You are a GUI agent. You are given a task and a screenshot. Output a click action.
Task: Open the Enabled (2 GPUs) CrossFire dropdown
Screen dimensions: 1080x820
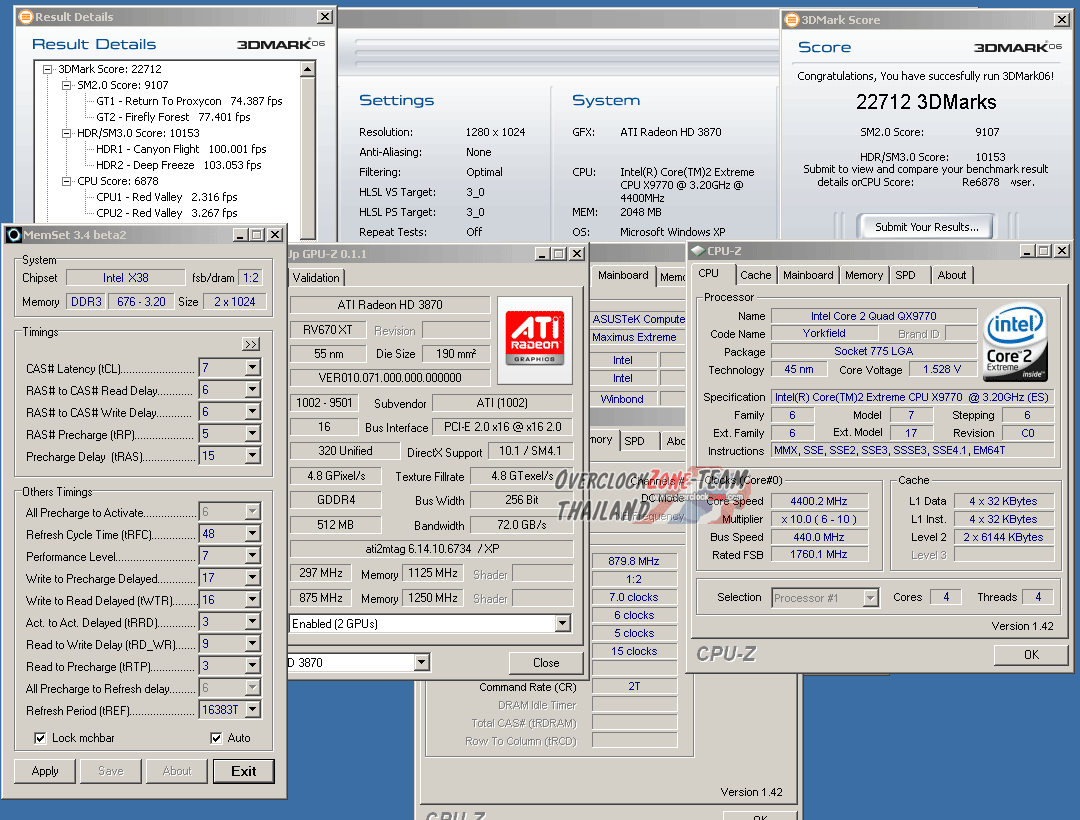(563, 624)
